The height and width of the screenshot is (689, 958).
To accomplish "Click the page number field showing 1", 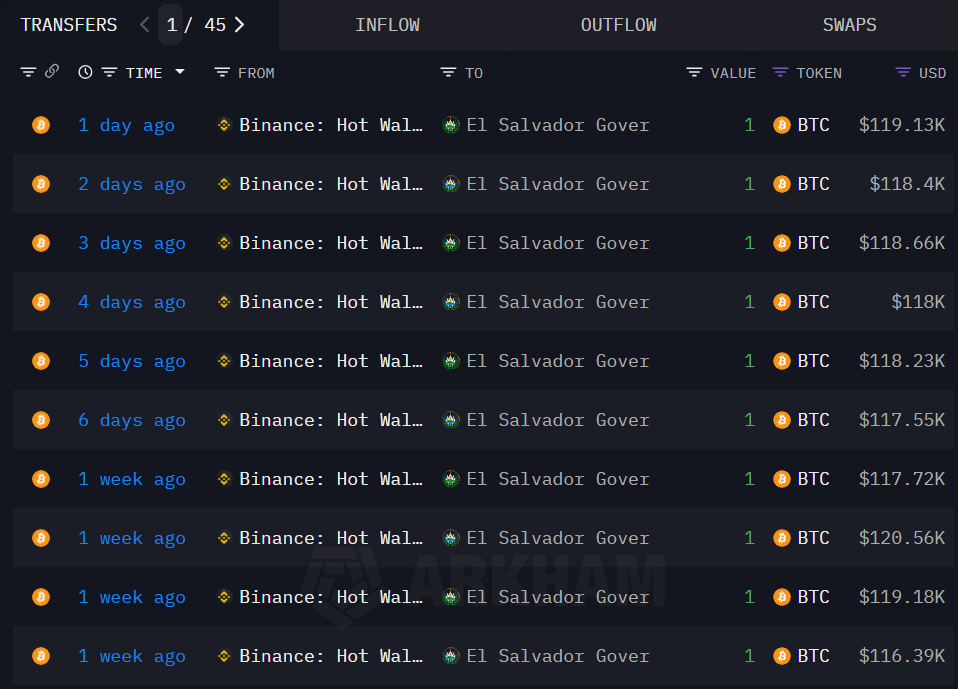I will click(171, 25).
